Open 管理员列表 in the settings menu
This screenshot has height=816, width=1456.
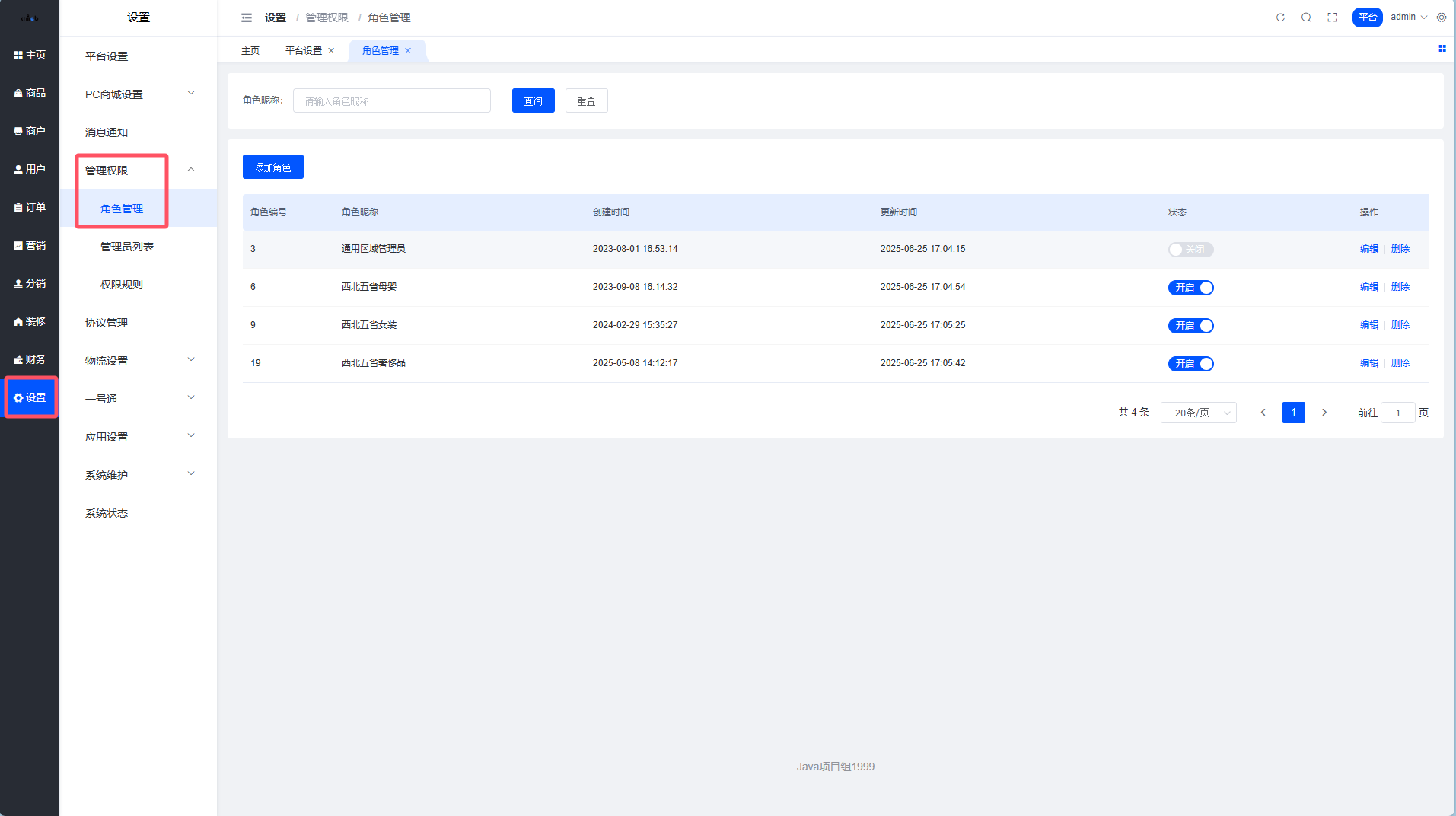pos(127,247)
